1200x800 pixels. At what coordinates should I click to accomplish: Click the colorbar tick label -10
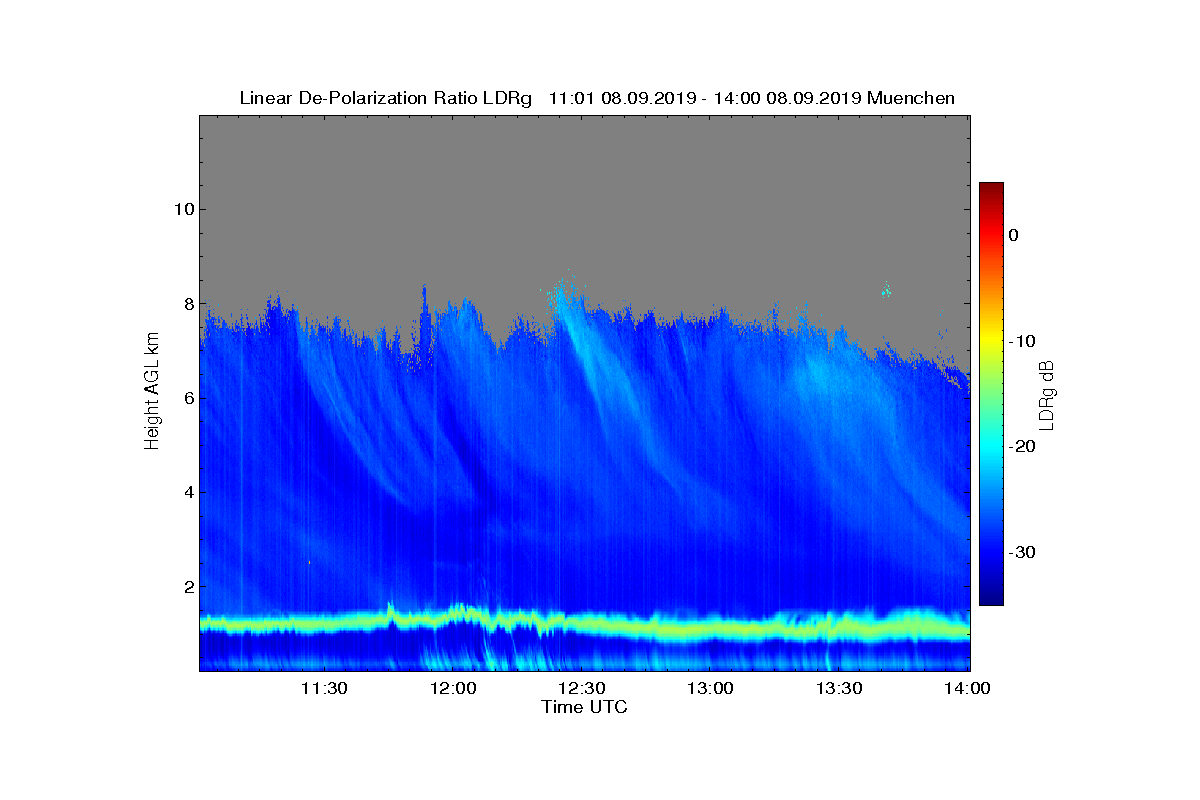1021,341
